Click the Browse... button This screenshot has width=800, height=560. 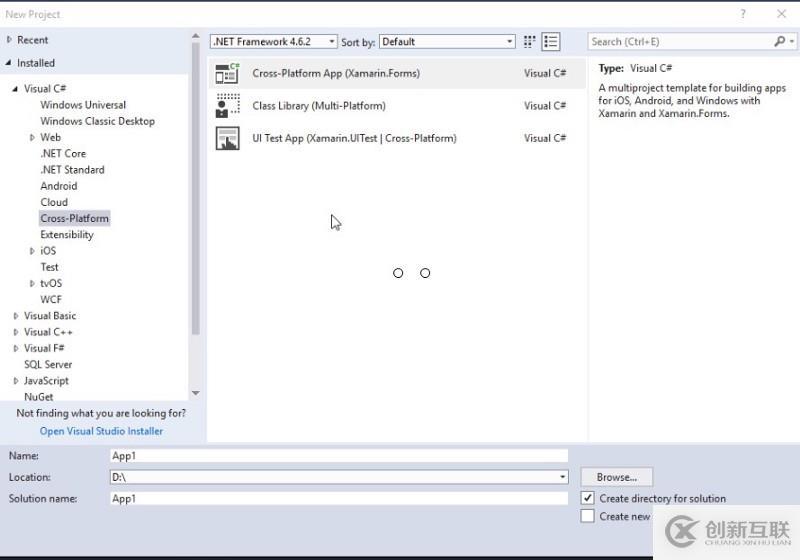(616, 477)
